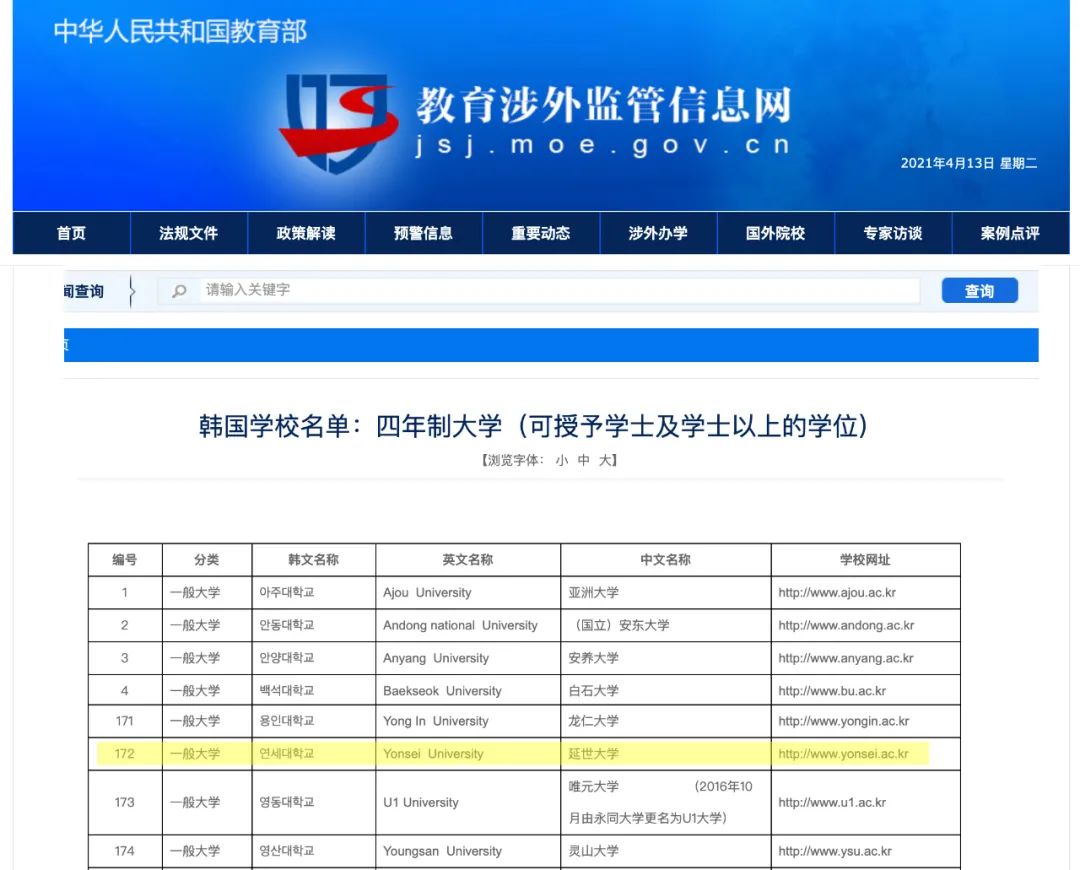Open the Ajou University website URL
The image size is (1080, 870).
837,593
